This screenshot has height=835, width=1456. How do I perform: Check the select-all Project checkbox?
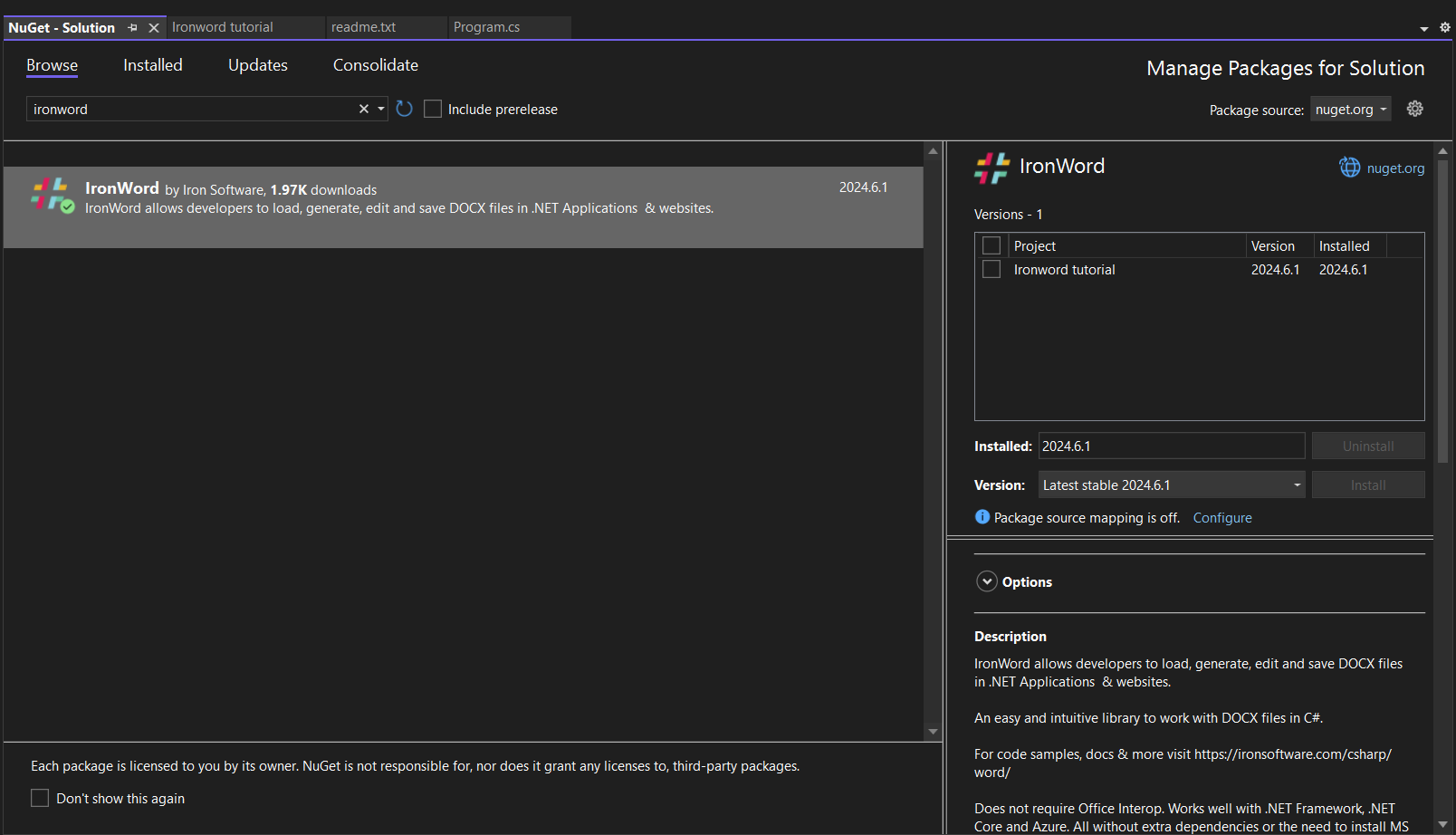pos(991,245)
